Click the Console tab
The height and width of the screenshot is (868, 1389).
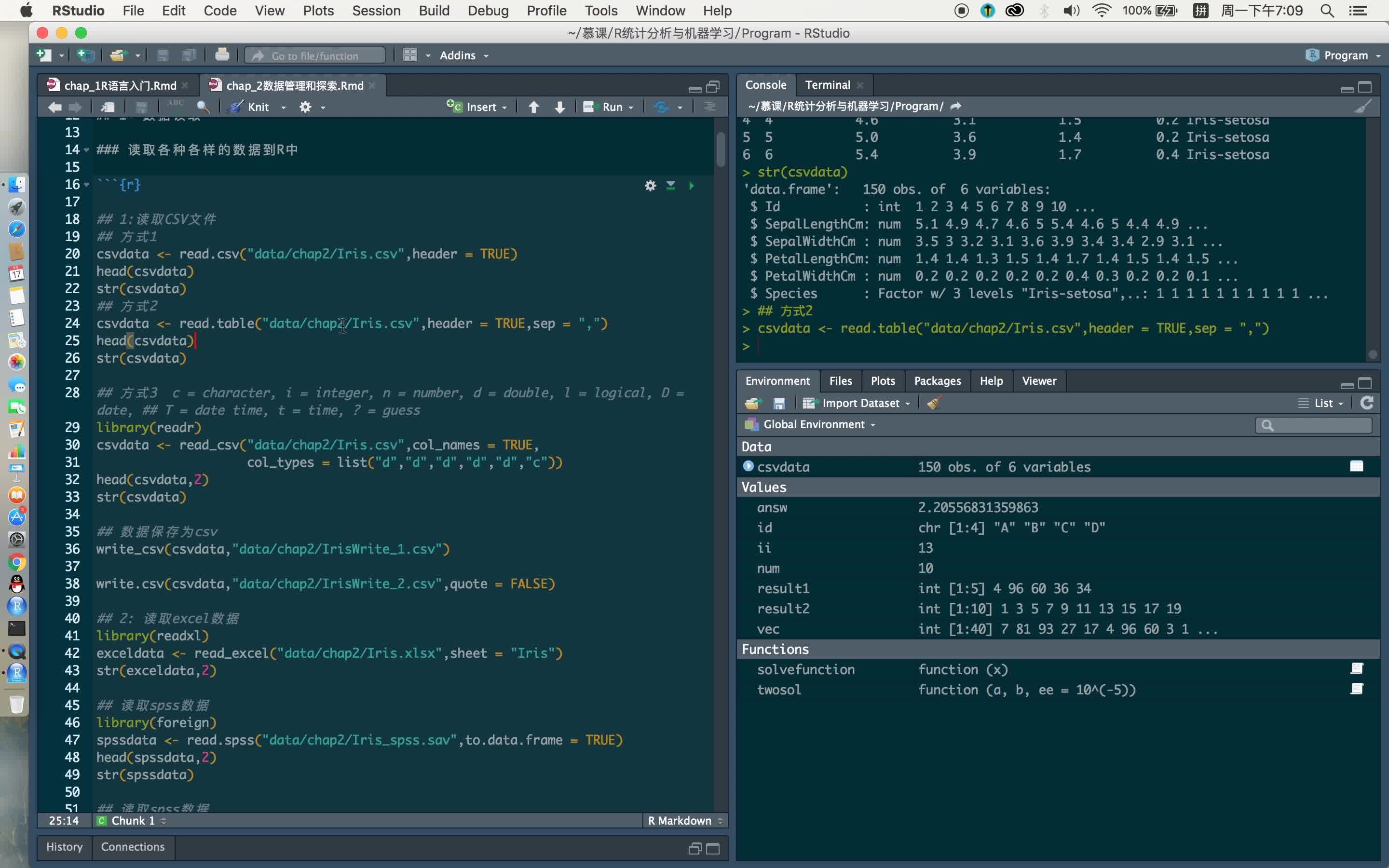pyautogui.click(x=766, y=85)
